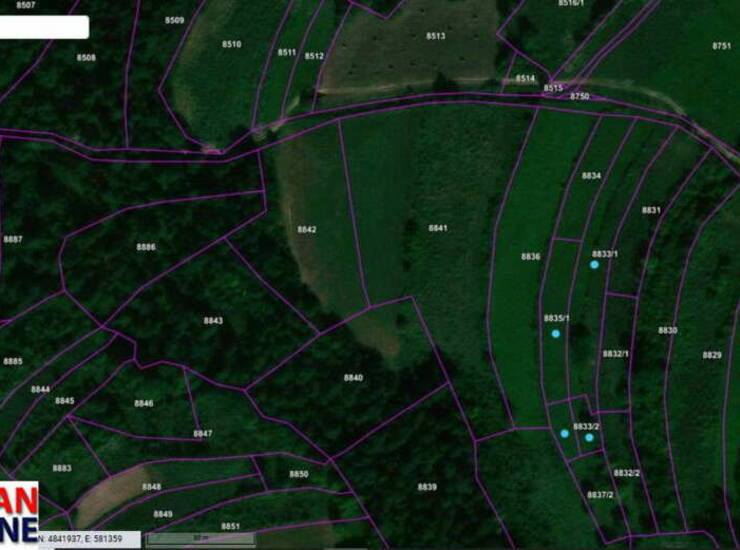This screenshot has width=740, height=550.
Task: Click parcel number 8837/2
Action: tap(600, 495)
